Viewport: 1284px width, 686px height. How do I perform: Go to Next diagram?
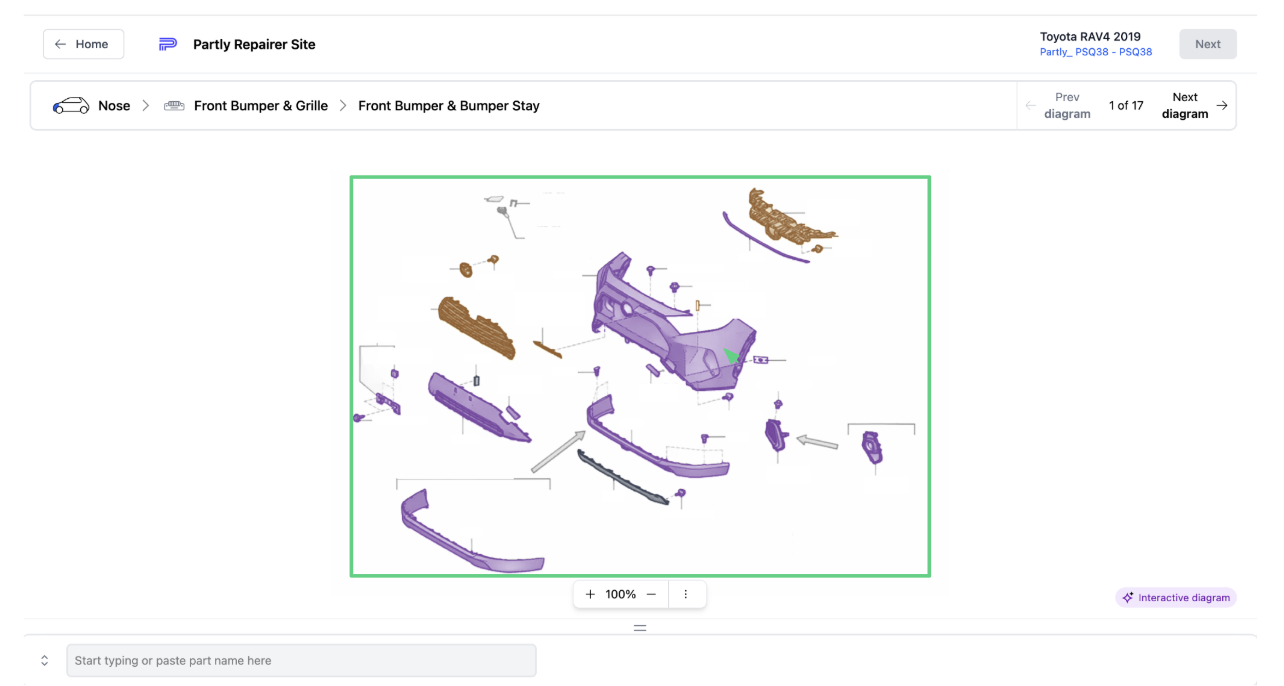[x=1194, y=105]
